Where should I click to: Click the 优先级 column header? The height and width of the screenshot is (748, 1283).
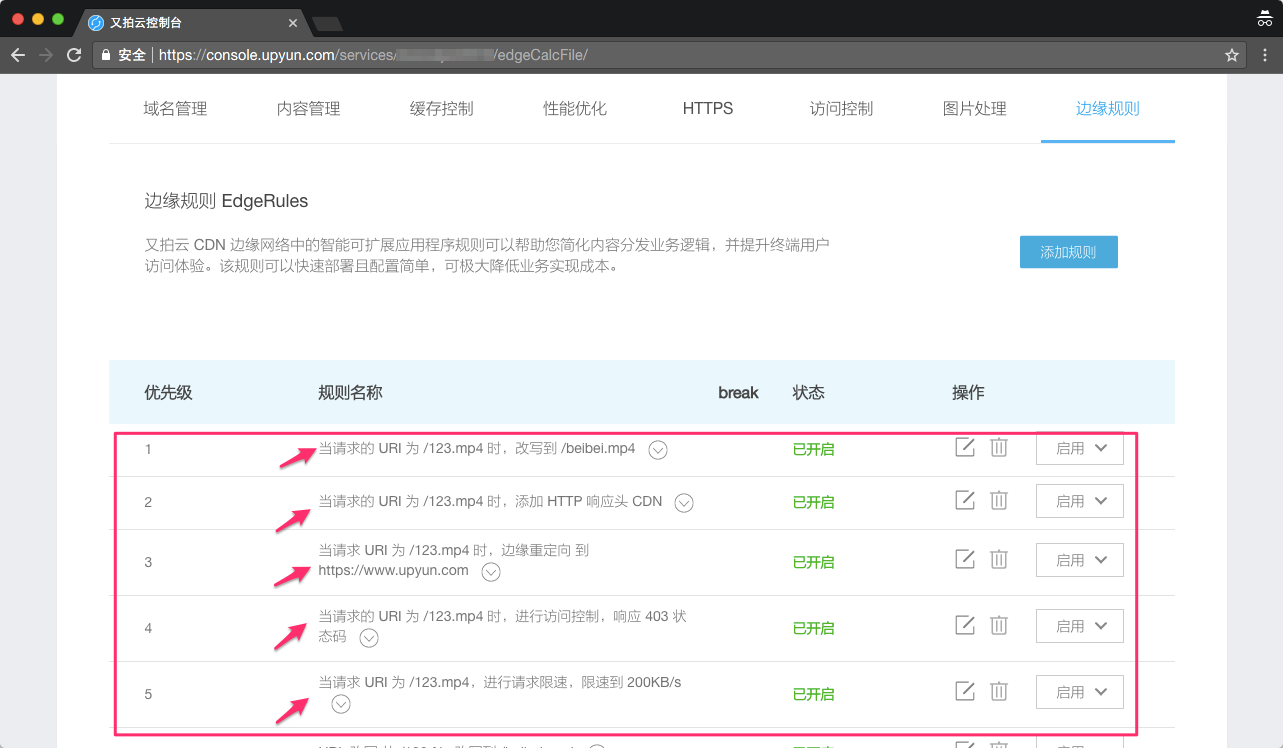point(168,392)
